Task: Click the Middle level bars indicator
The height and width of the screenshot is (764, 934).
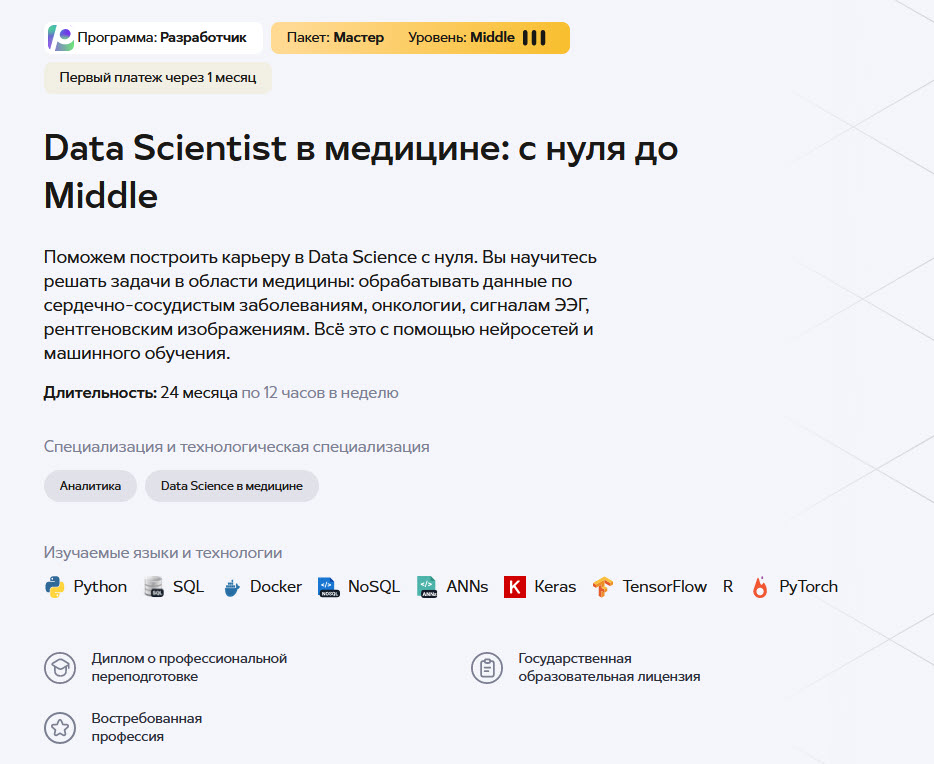Action: (x=534, y=38)
